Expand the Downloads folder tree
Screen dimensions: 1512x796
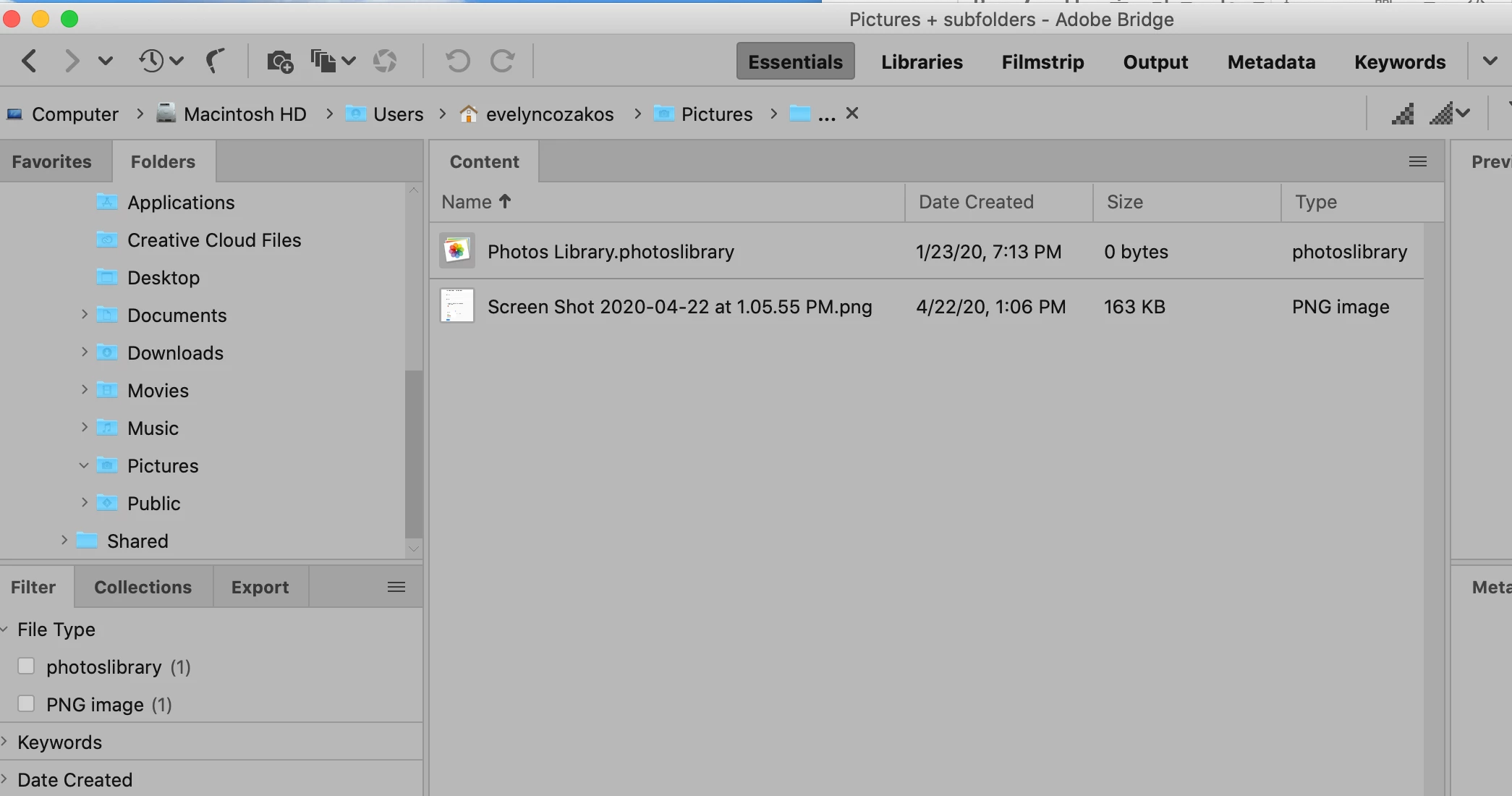click(84, 352)
